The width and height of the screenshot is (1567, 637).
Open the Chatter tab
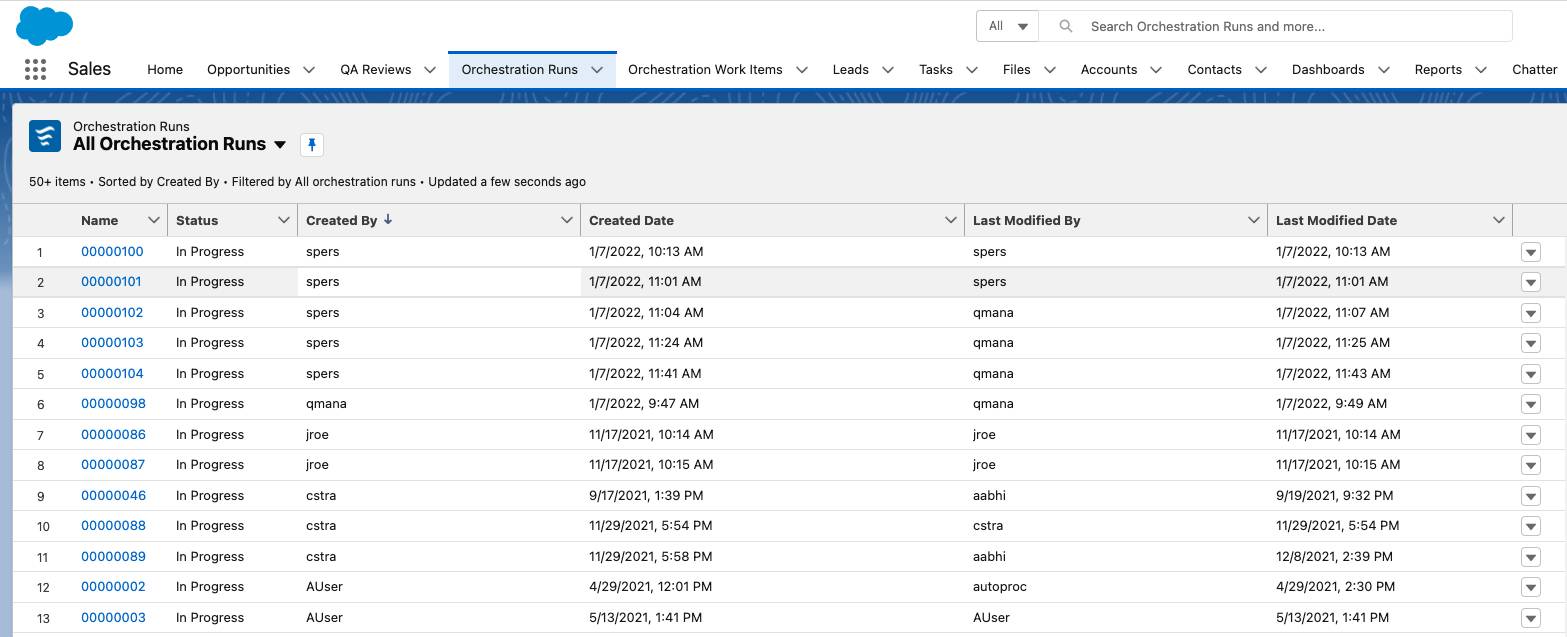[1534, 70]
